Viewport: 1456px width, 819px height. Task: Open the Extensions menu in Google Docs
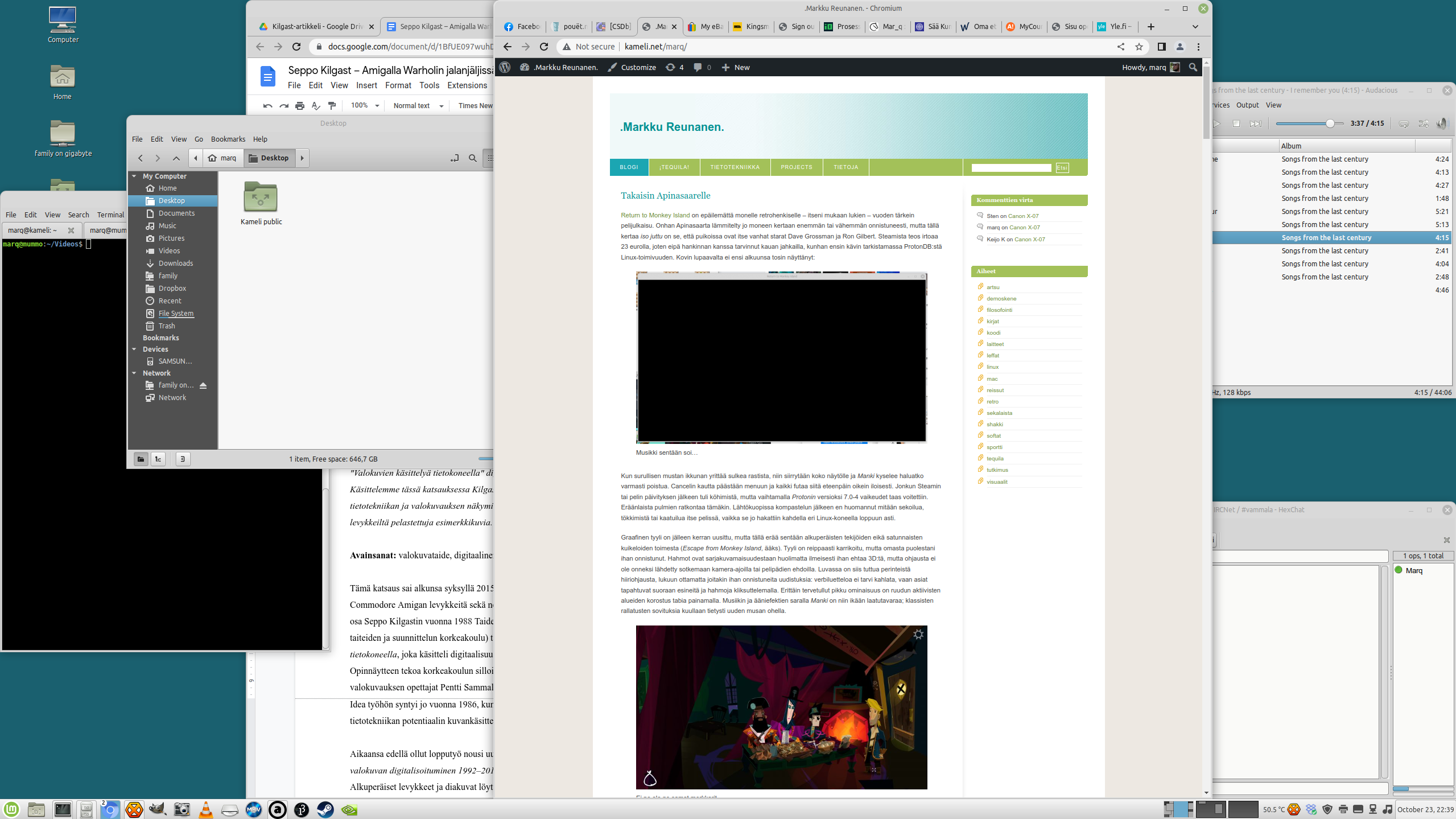click(x=467, y=85)
